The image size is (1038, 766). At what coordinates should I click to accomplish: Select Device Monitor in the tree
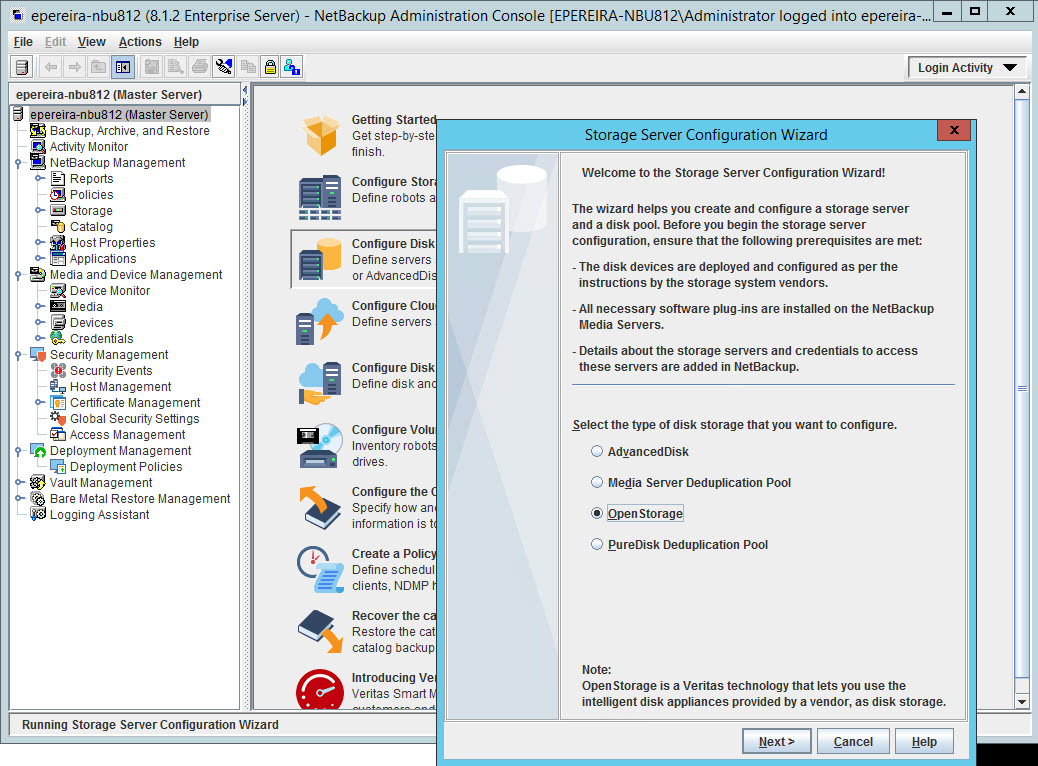(x=110, y=291)
